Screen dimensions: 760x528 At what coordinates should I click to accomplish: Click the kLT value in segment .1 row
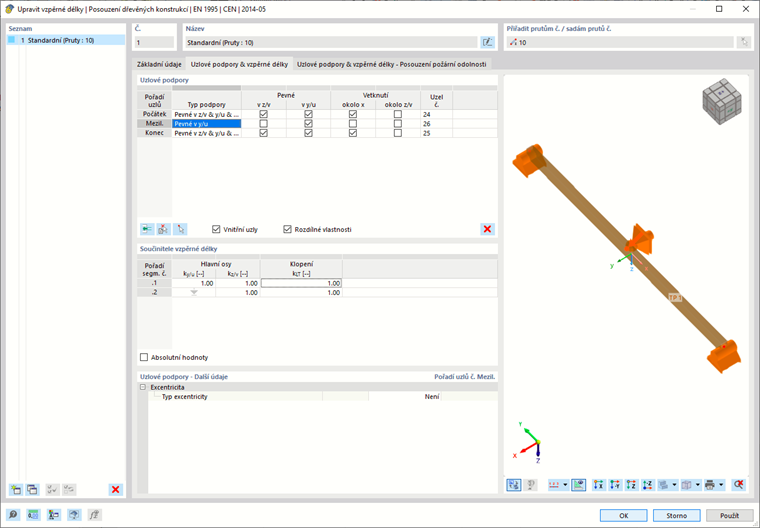point(301,283)
